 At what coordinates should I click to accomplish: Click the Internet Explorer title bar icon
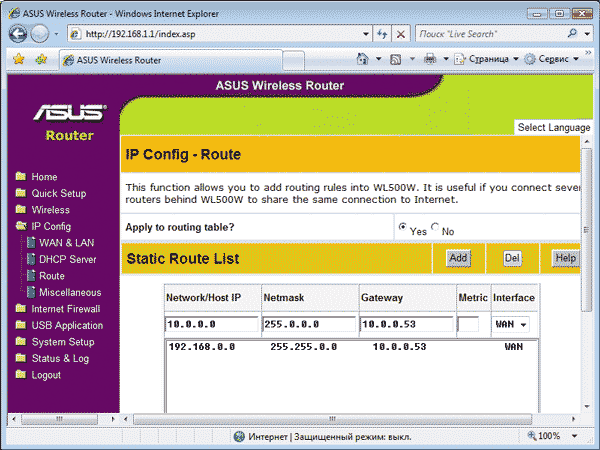(x=14, y=13)
